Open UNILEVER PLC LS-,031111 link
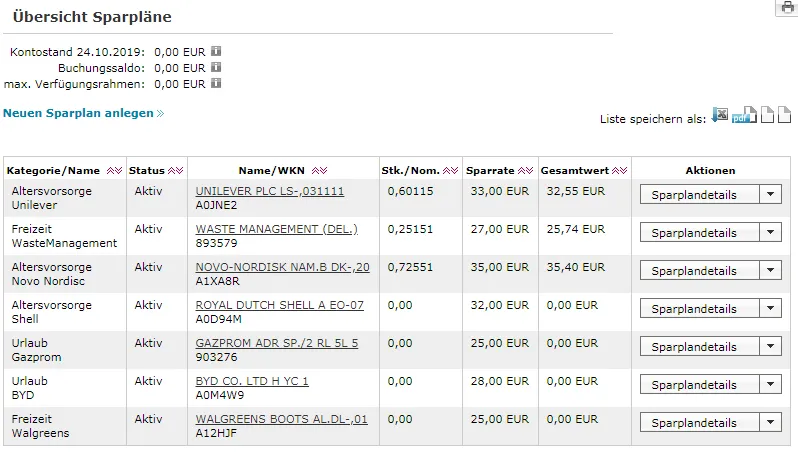Screen dimensions: 798x453 coord(270,191)
